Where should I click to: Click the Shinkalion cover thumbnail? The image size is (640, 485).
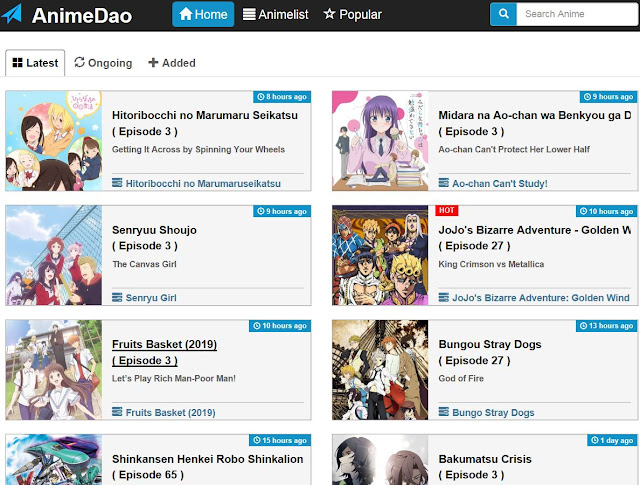(54, 460)
